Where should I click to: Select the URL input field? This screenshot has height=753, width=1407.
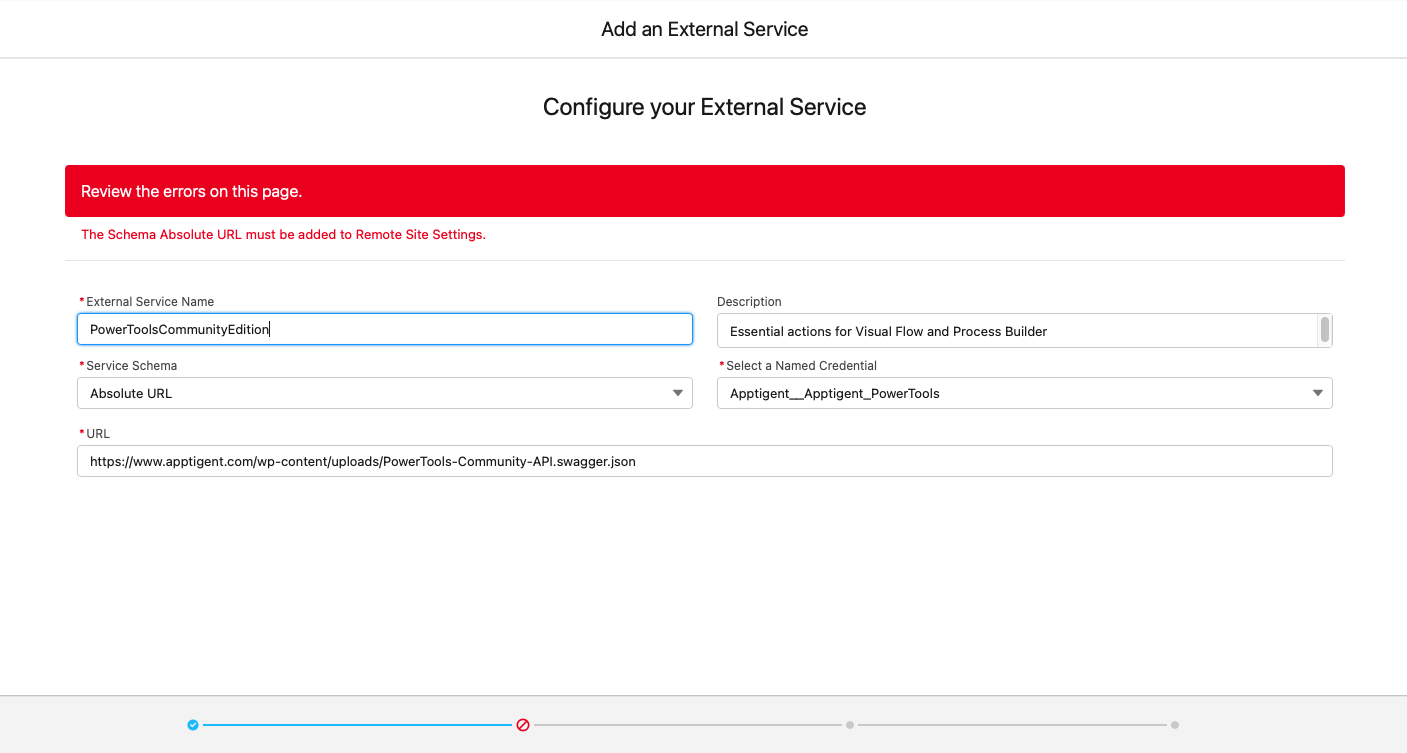point(704,461)
